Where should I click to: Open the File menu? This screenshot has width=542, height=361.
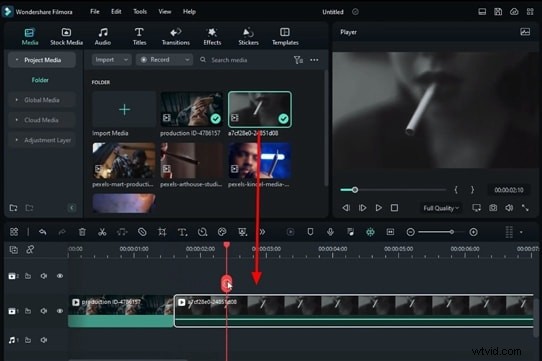(95, 11)
